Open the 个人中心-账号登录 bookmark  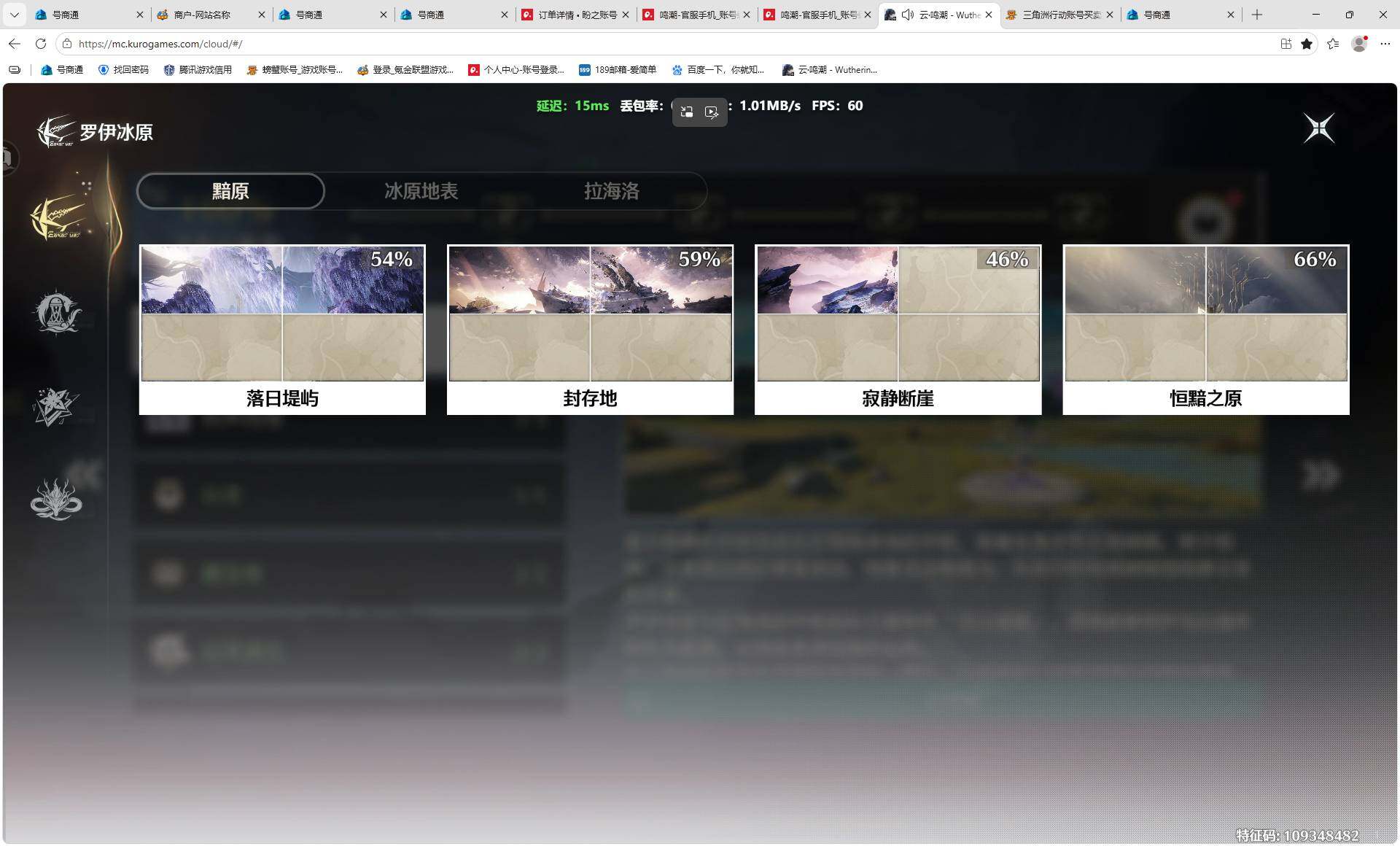[516, 70]
